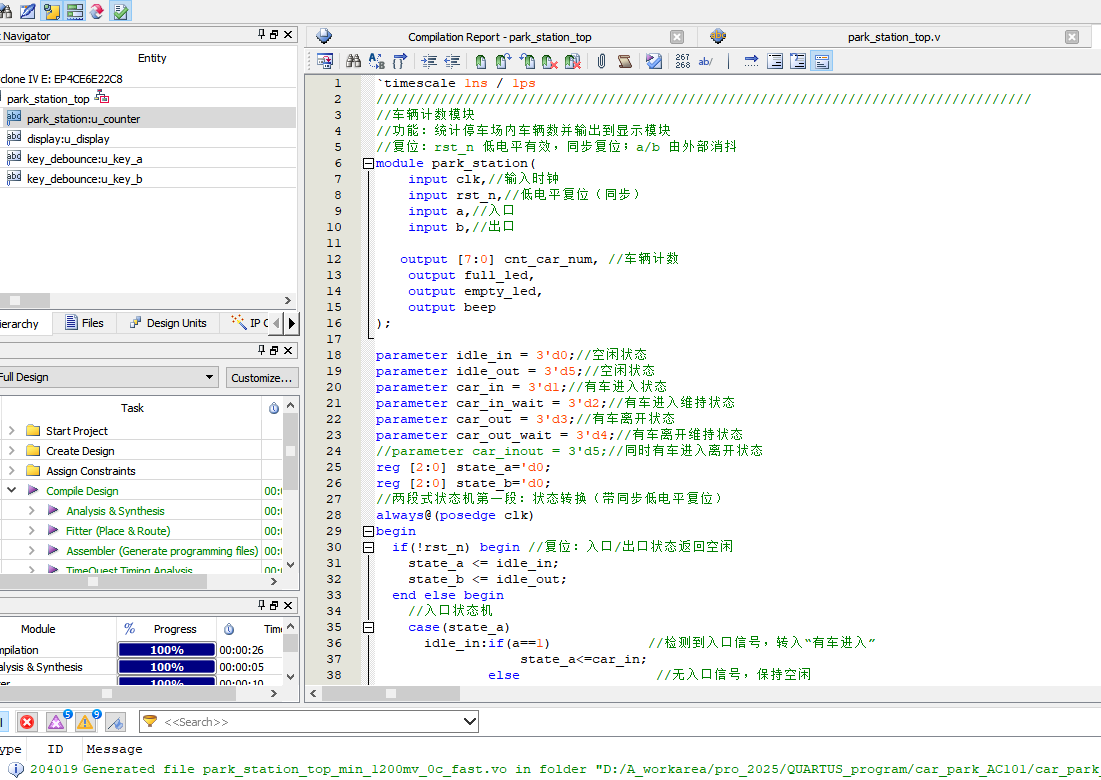Clear all bookmarks icon
The width and height of the screenshot is (1101, 780).
pyautogui.click(x=573, y=61)
